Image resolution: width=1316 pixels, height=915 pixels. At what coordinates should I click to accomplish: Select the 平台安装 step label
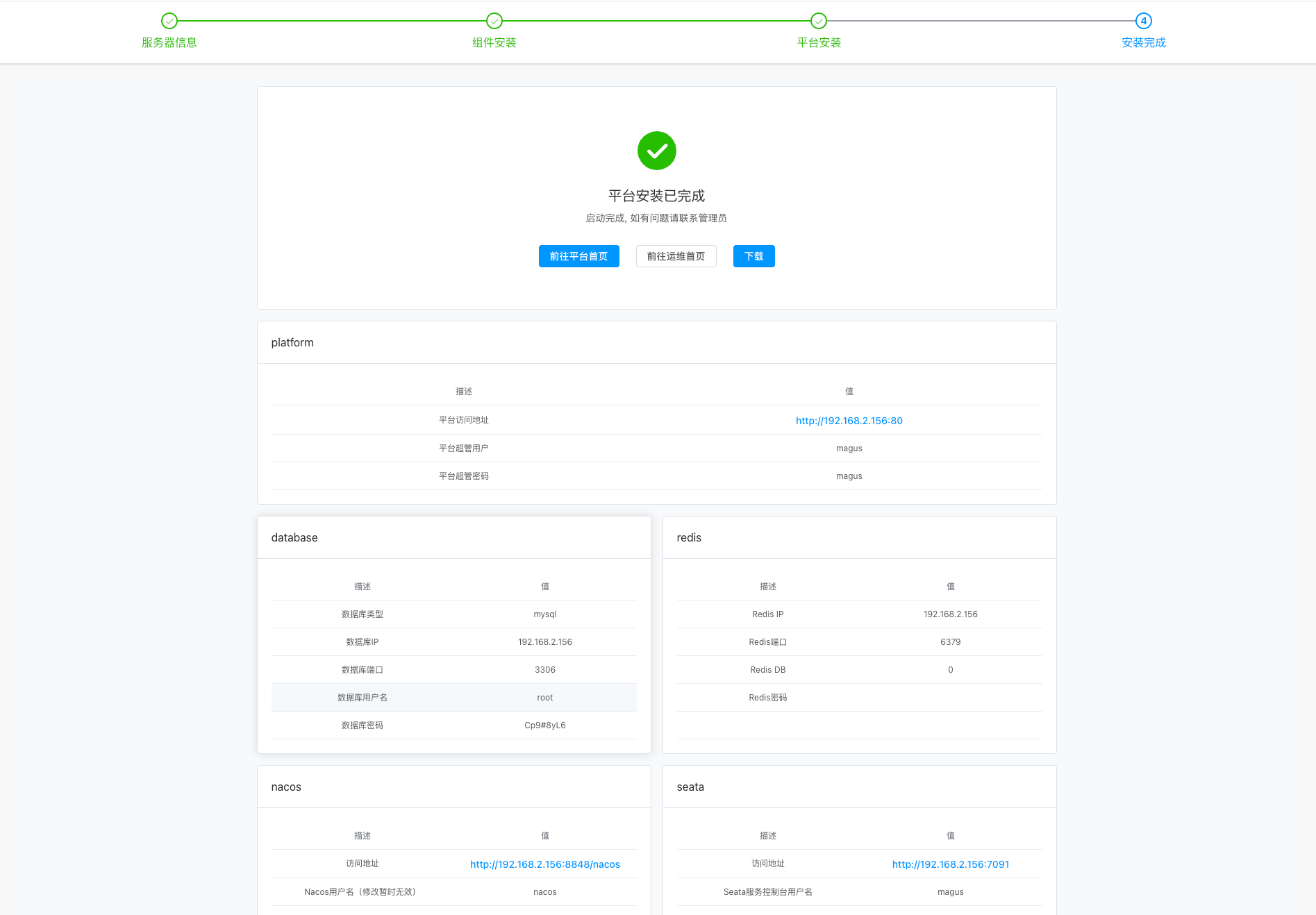[x=819, y=43]
